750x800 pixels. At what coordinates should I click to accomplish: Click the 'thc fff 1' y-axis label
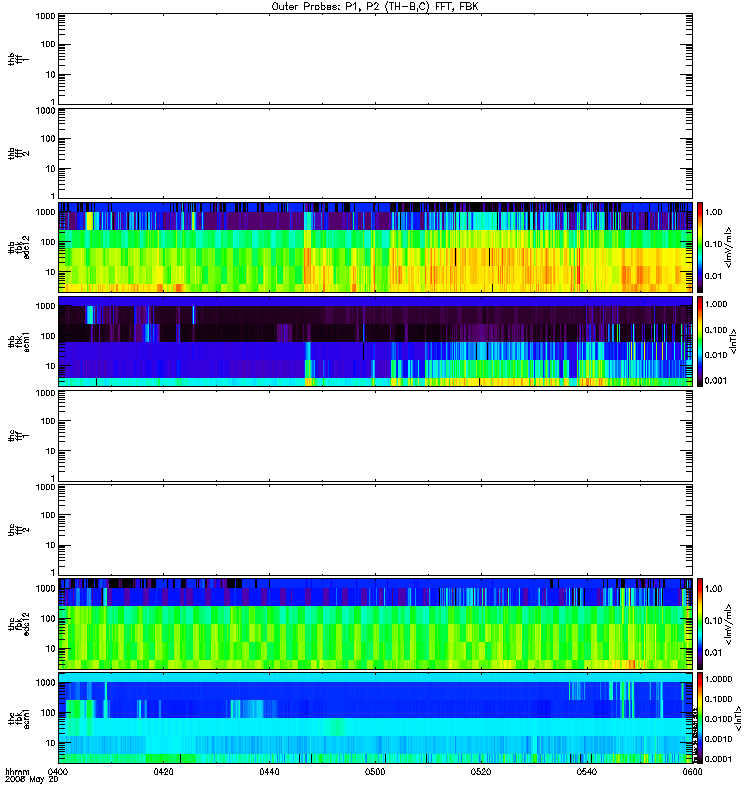point(19,436)
